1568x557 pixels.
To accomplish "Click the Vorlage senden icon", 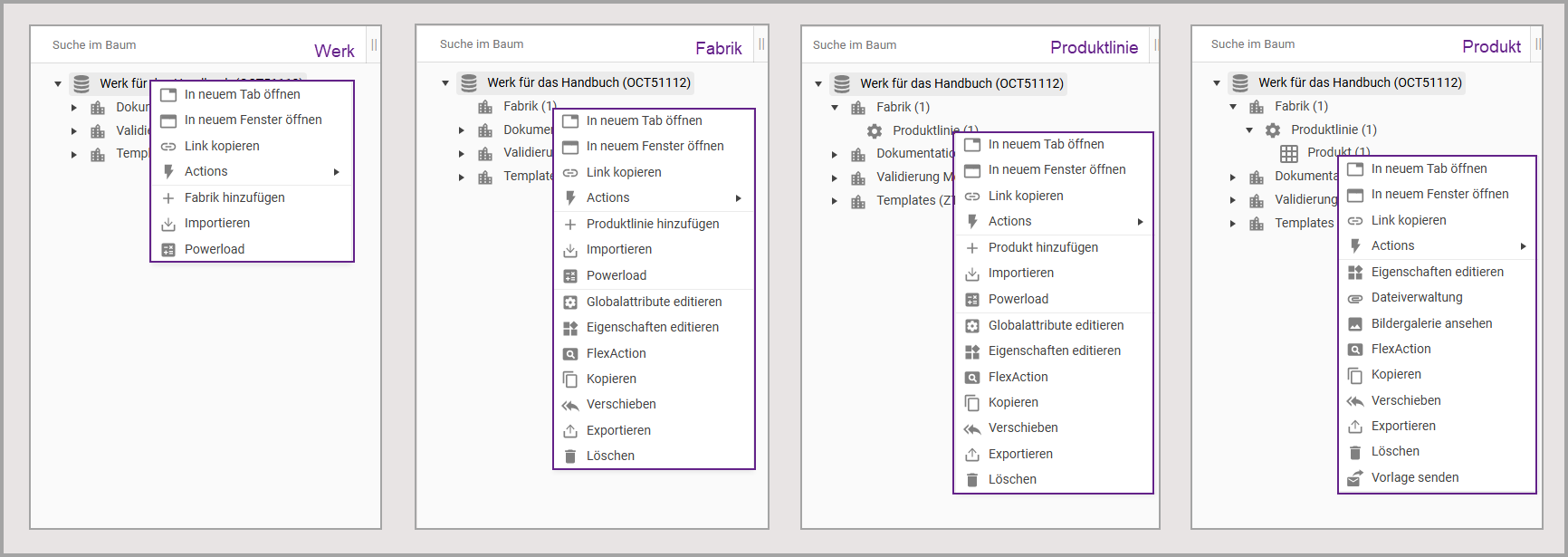I will (x=1355, y=478).
